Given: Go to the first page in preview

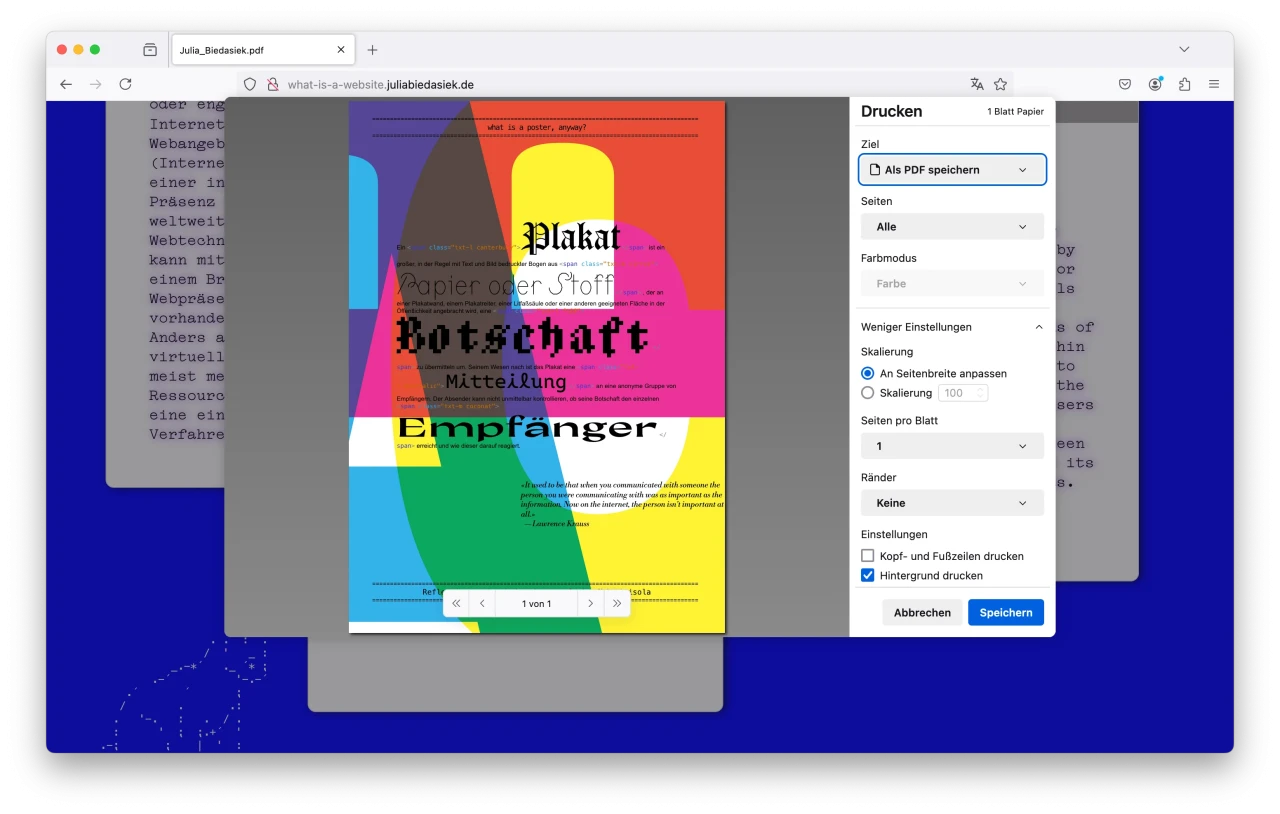Looking at the screenshot, I should point(456,604).
